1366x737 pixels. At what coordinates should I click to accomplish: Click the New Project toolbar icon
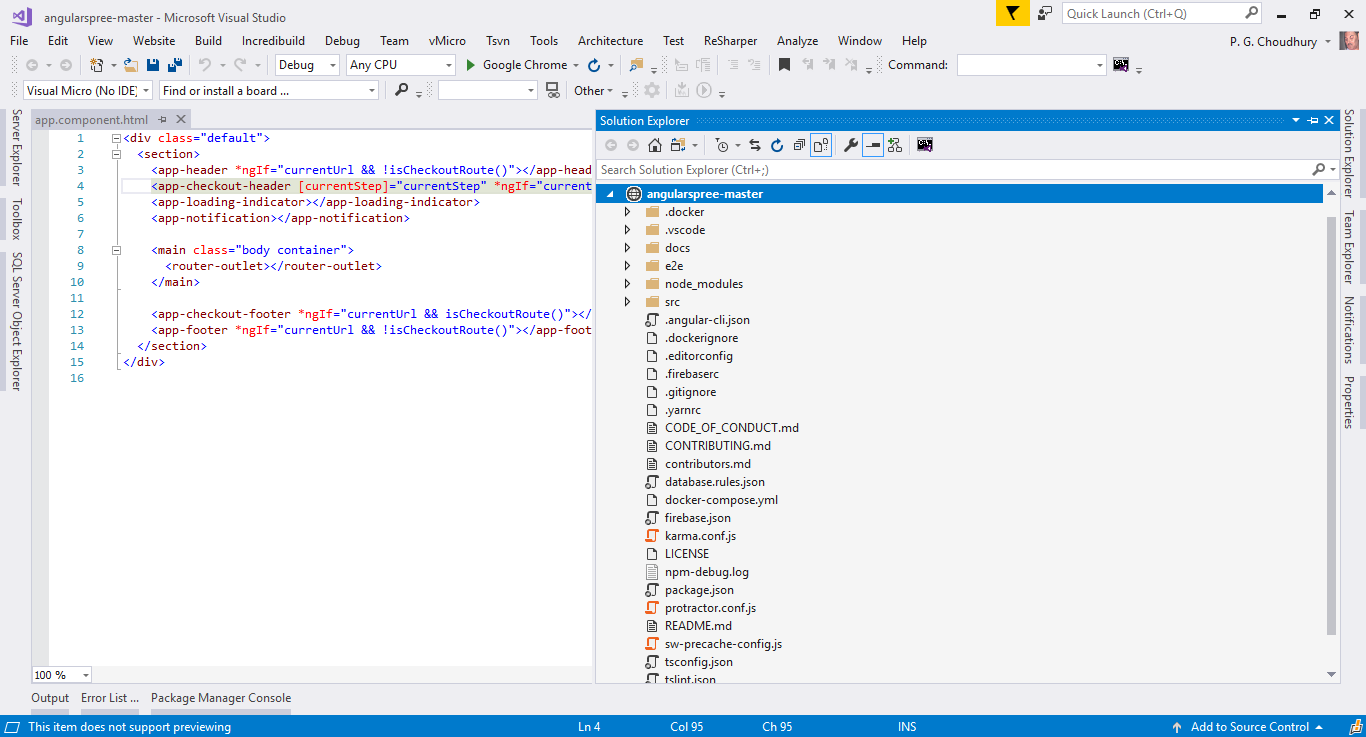(97, 65)
